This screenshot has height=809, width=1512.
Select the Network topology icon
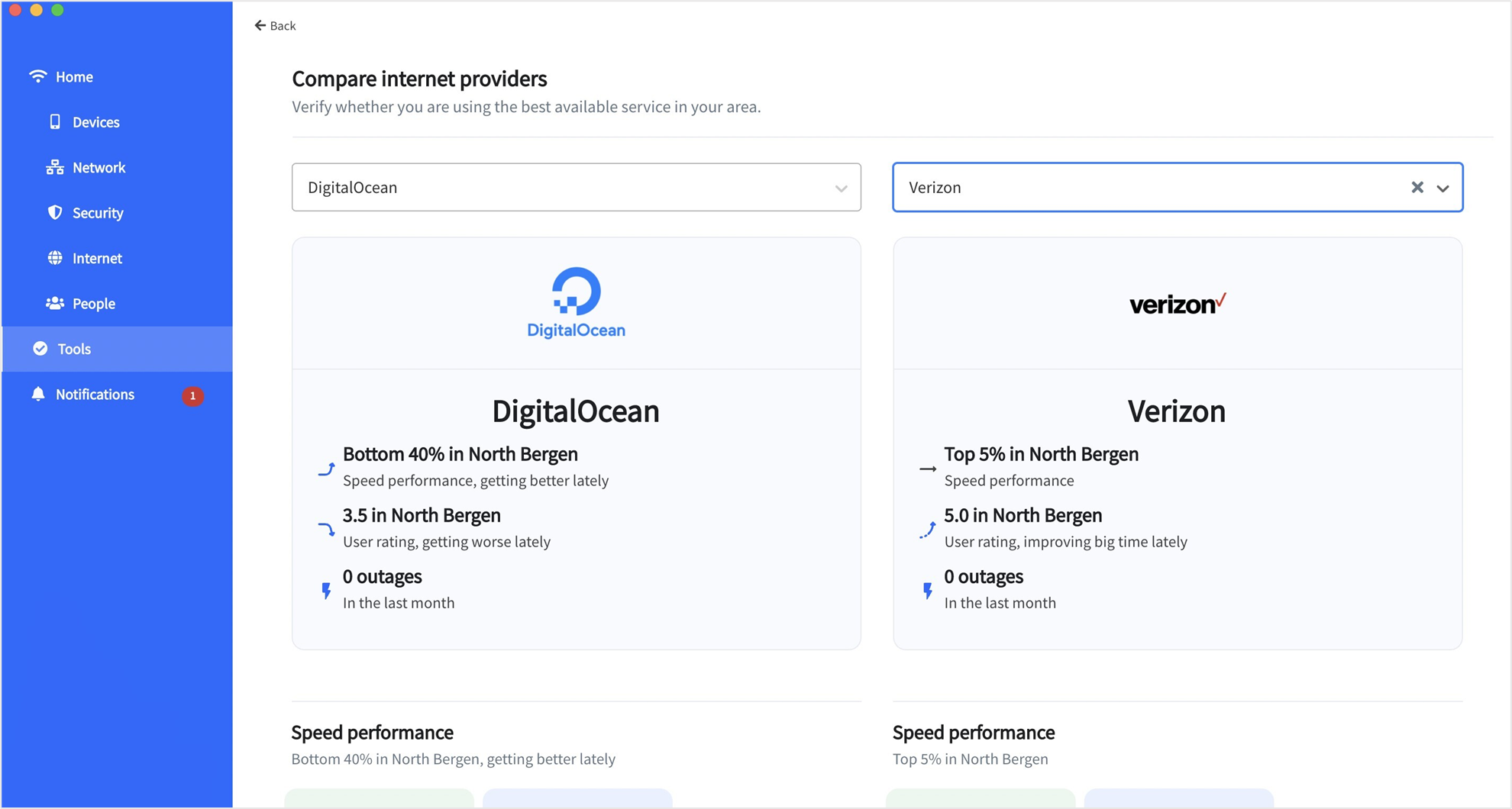pyautogui.click(x=55, y=167)
